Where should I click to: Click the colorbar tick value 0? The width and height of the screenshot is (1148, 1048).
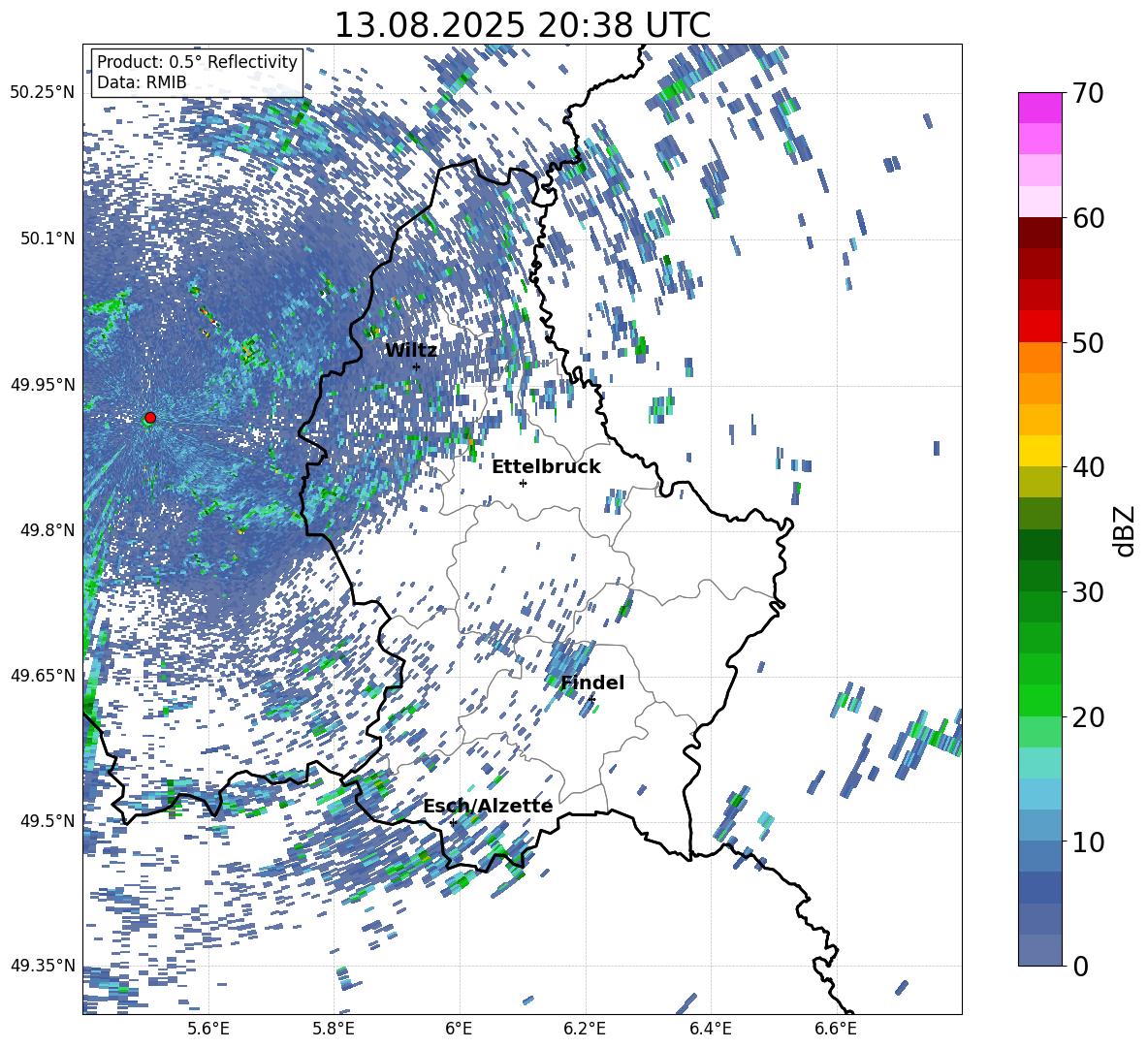(x=1079, y=966)
